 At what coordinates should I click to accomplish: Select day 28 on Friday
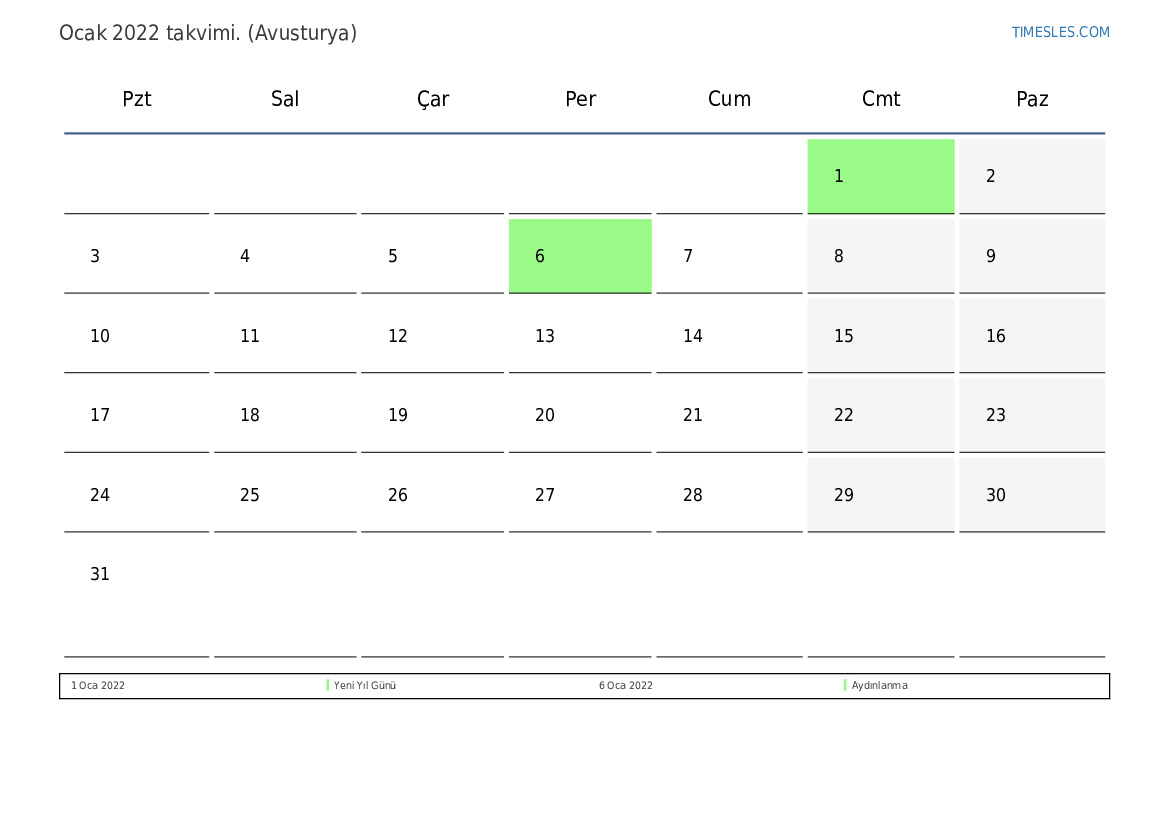pos(693,495)
